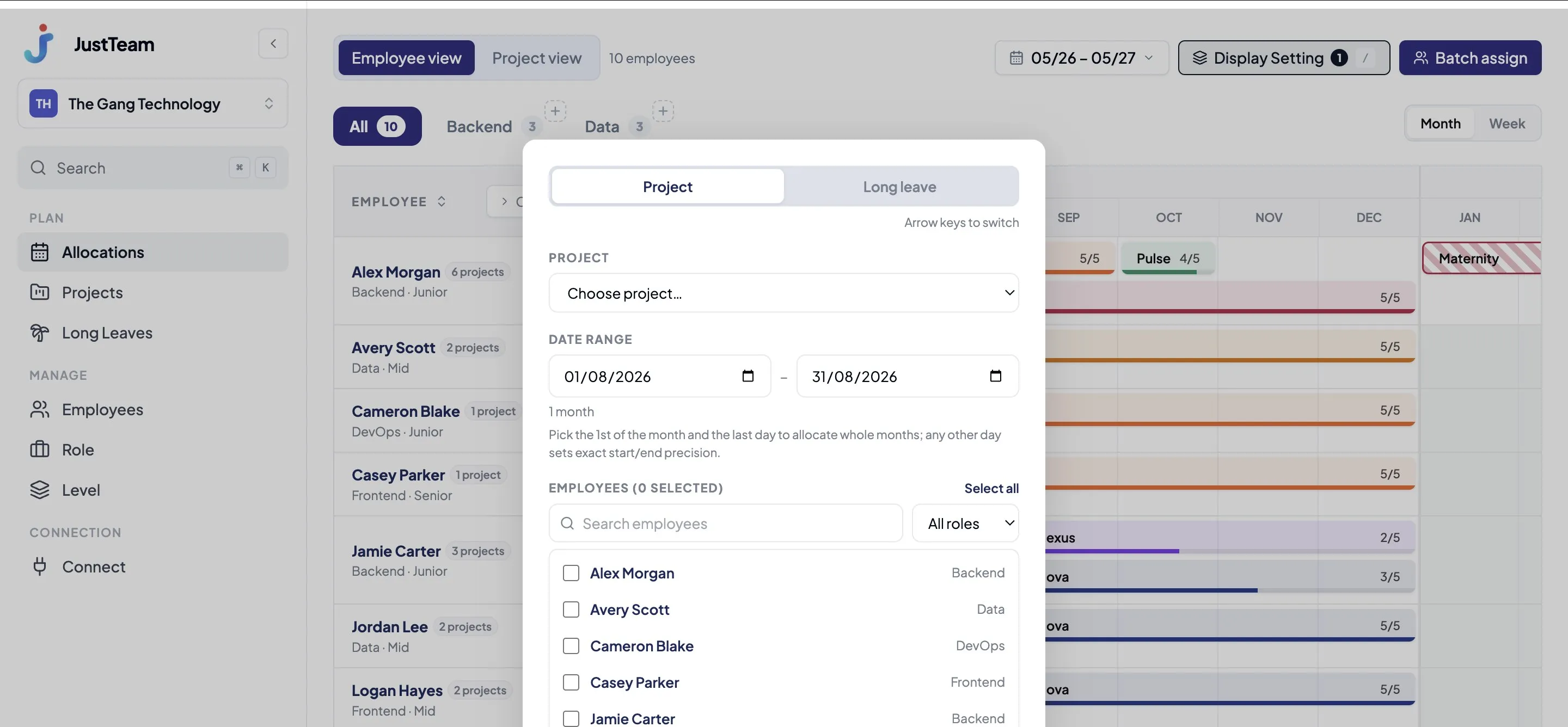Switch timeline to Week view
1568x727 pixels.
[1506, 124]
